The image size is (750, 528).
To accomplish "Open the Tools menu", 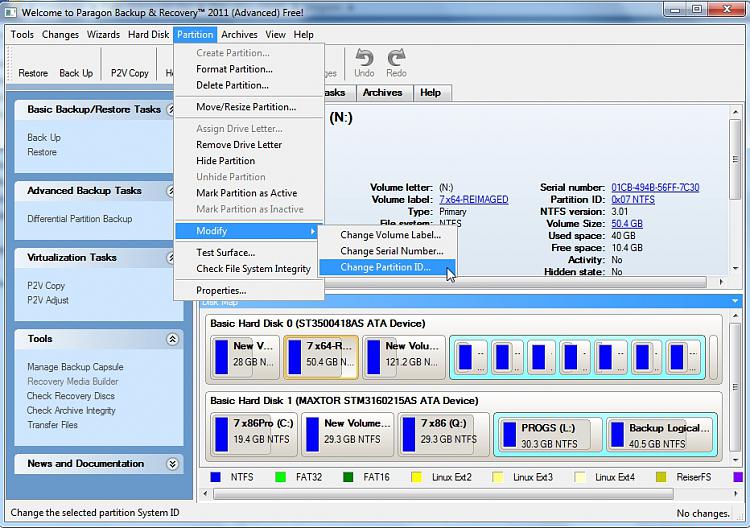I will [x=22, y=34].
